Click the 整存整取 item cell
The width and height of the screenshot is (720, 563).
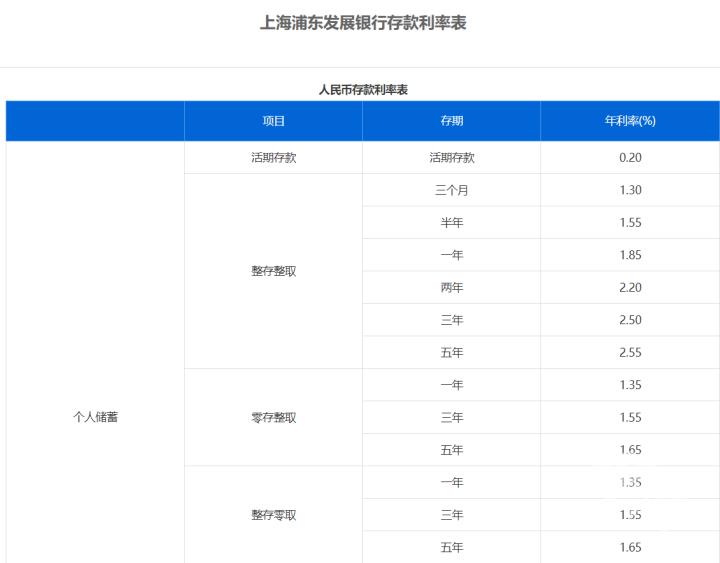273,271
